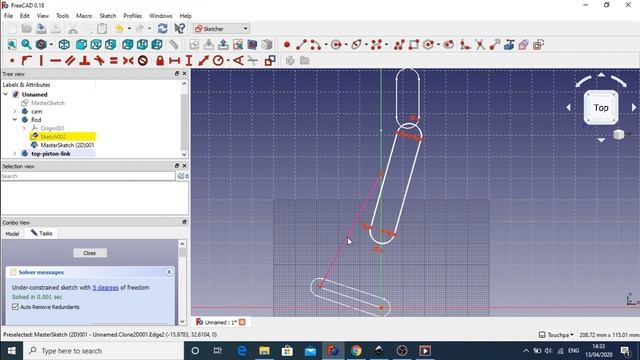The image size is (640, 360).
Task: Open the circle tool dropdown arrow
Action: pos(346,45)
